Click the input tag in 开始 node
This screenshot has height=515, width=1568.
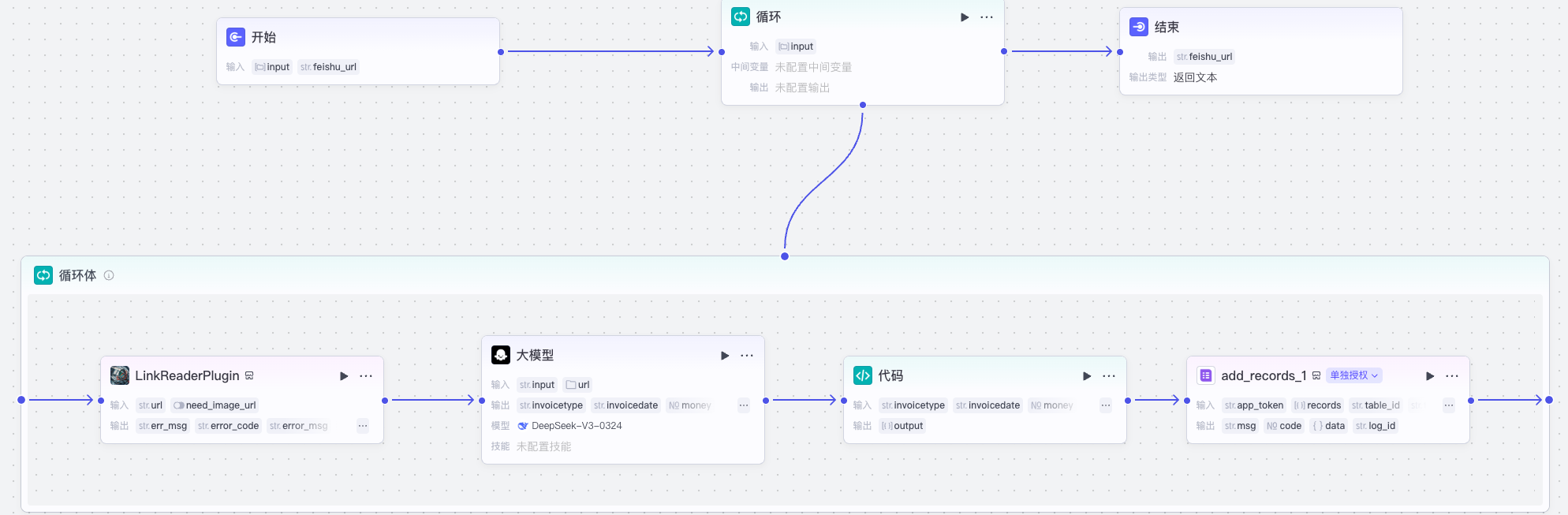click(272, 67)
